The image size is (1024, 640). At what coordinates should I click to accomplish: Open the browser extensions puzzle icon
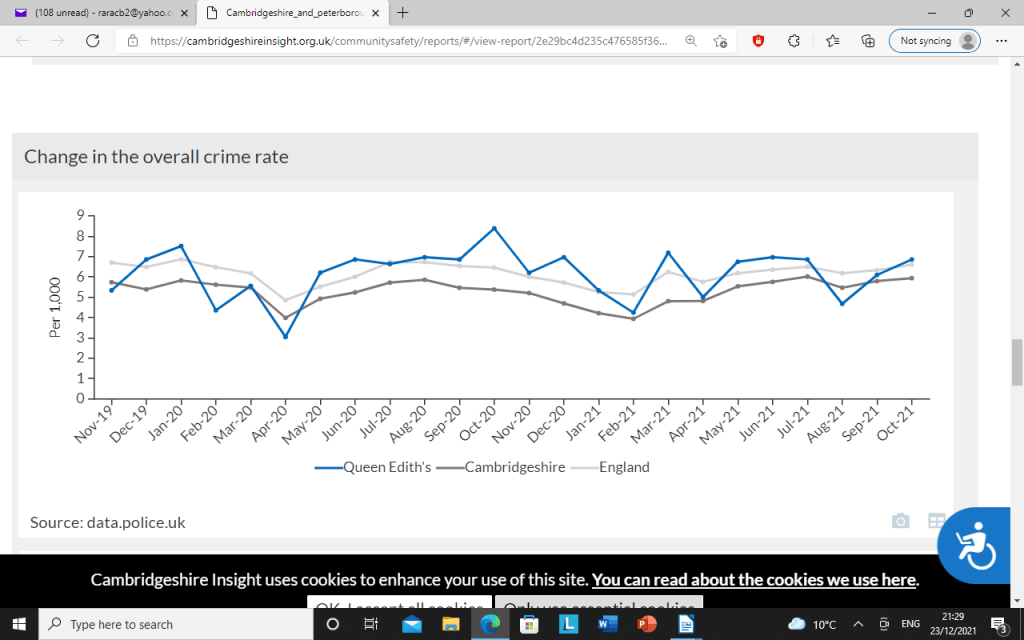(794, 41)
